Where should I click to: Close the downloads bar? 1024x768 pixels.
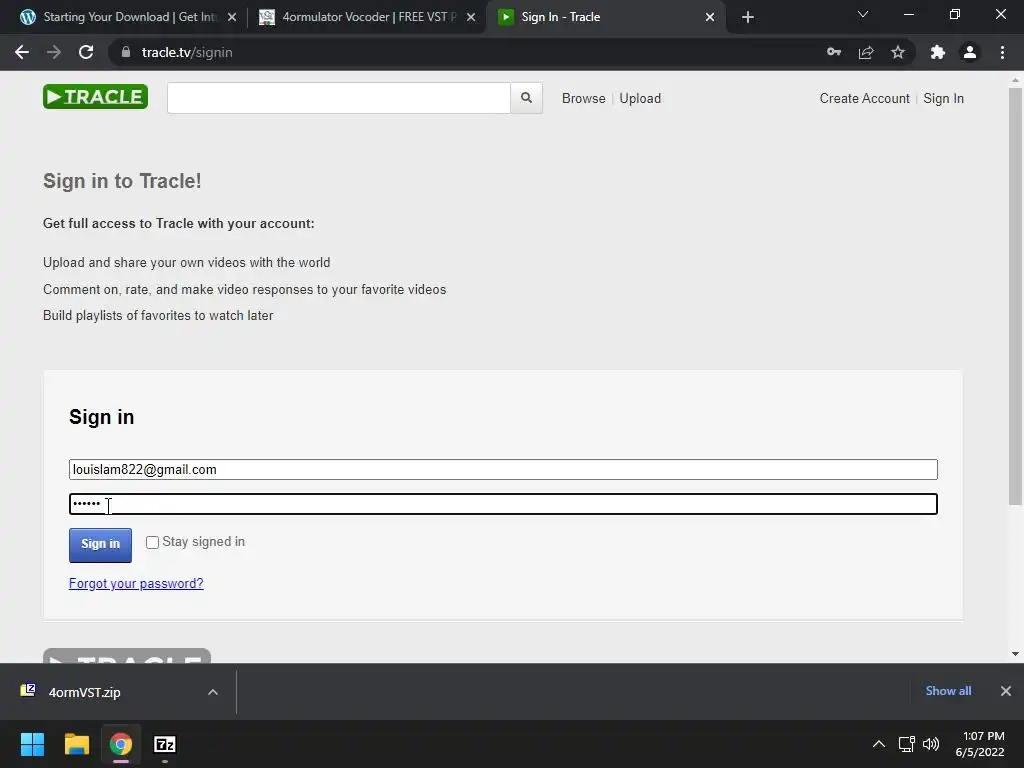[x=1006, y=691]
